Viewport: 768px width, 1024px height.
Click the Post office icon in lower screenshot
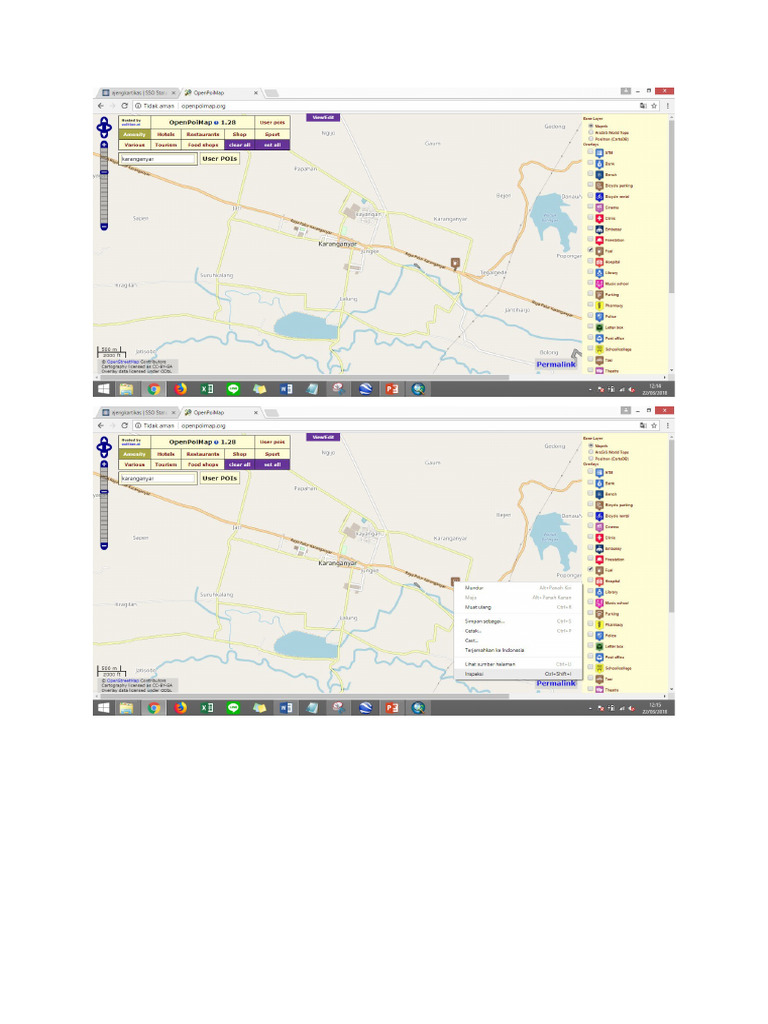tap(599, 658)
